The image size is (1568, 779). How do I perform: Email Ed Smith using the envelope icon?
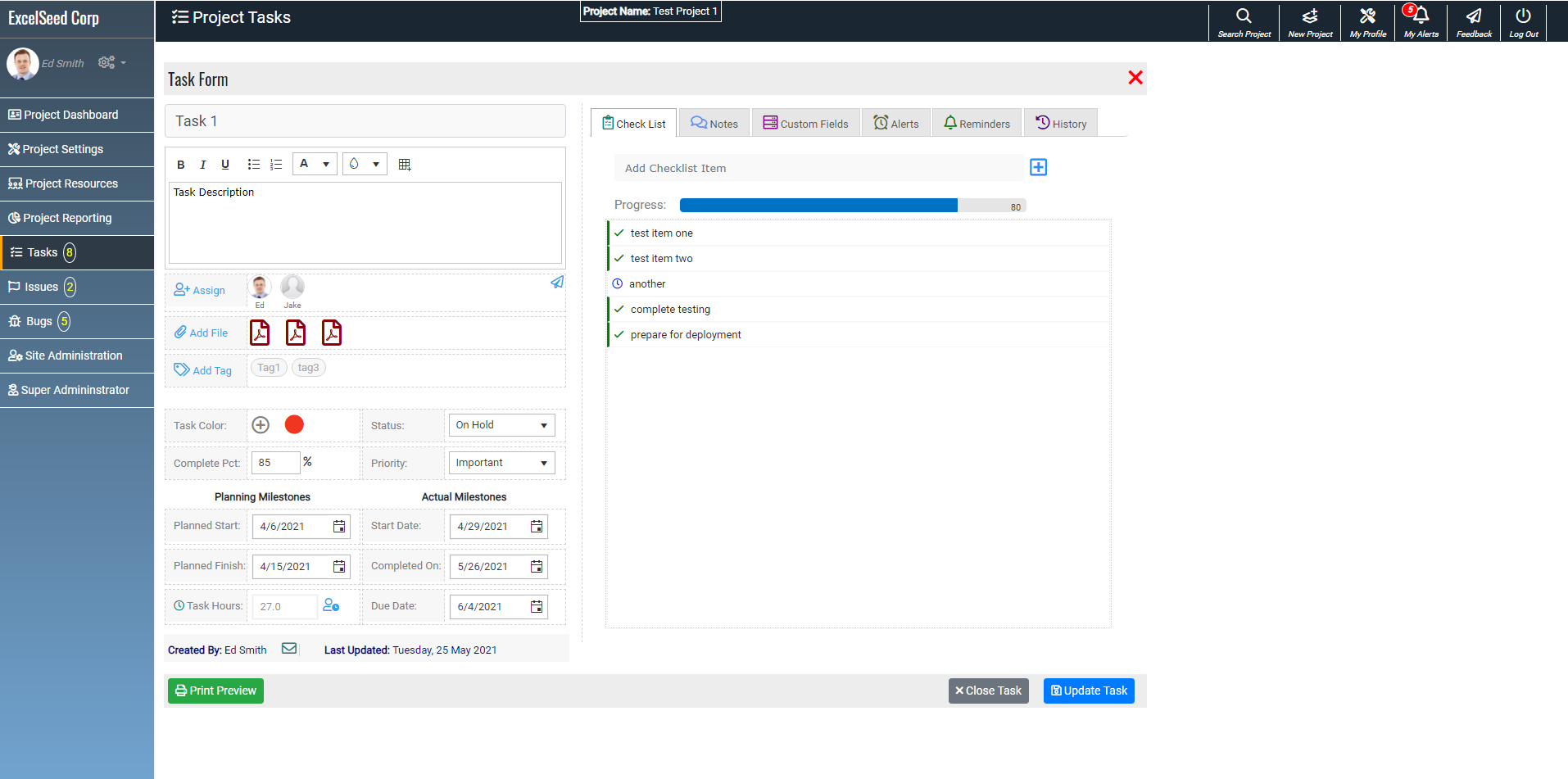click(x=289, y=648)
